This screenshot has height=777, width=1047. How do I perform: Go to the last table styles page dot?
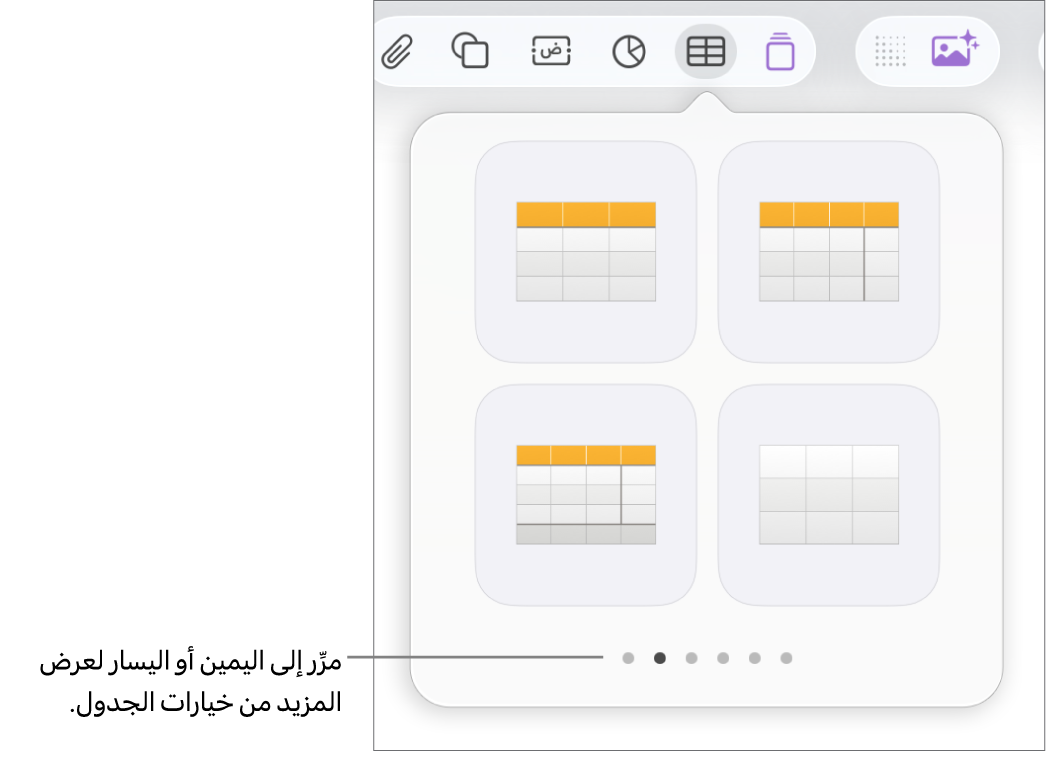click(x=787, y=658)
